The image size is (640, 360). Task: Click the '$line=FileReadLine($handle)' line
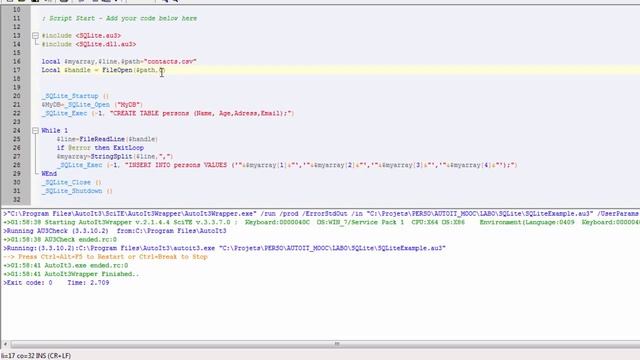107,139
